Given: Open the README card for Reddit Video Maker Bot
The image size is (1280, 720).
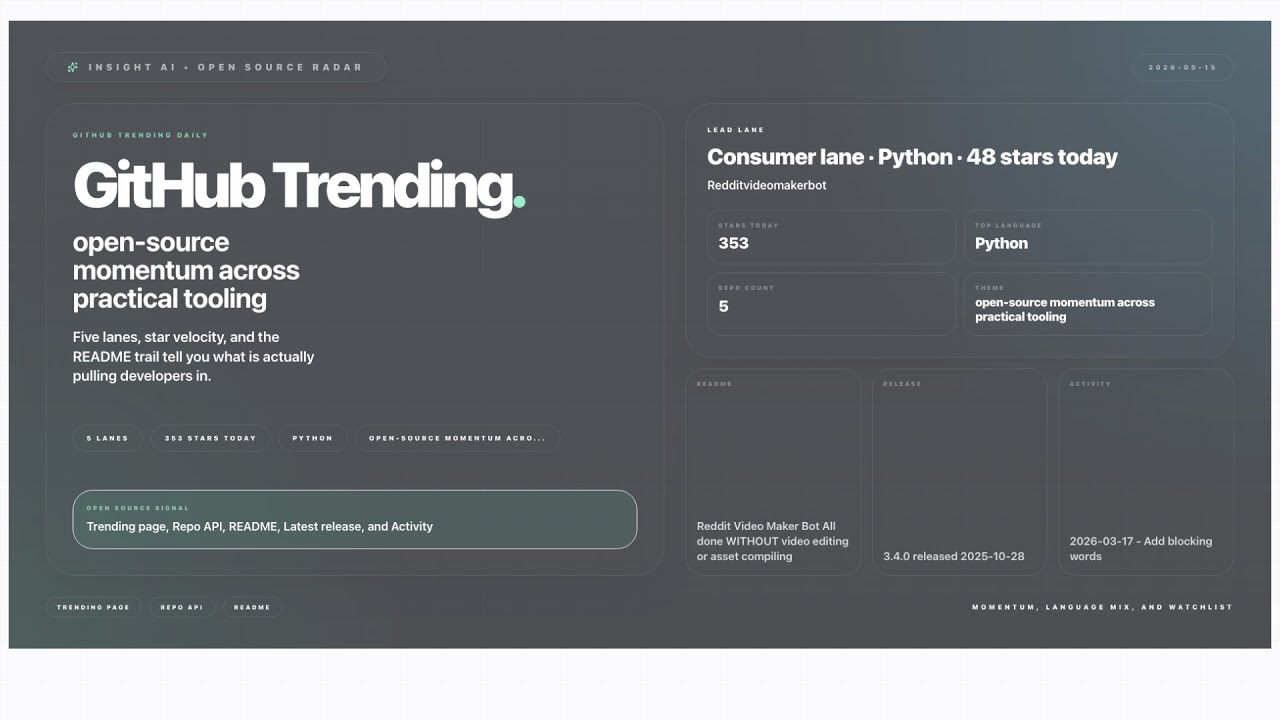Looking at the screenshot, I should [773, 472].
